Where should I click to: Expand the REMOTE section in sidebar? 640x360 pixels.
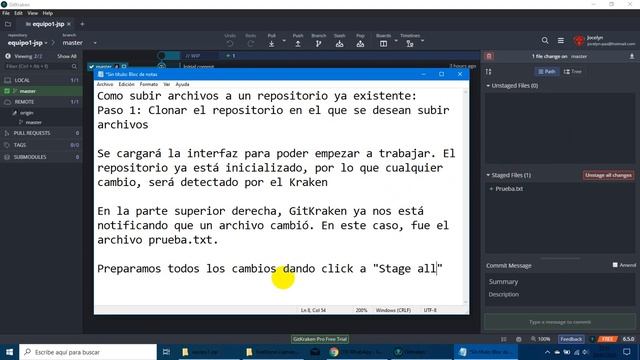tap(41, 102)
